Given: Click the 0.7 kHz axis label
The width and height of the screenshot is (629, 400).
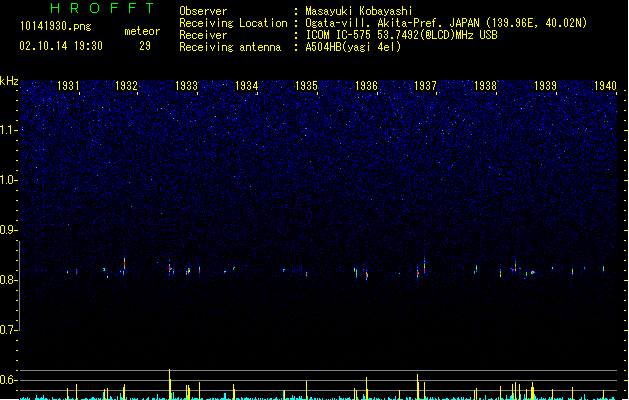Looking at the screenshot, I should (8, 330).
